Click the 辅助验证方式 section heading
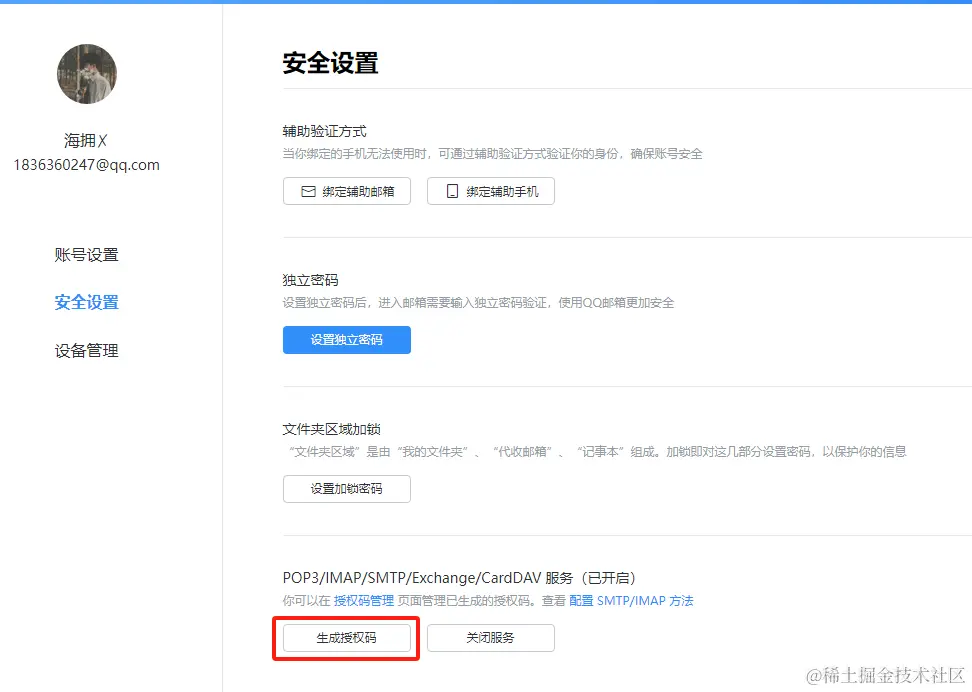This screenshot has height=692, width=972. point(325,129)
